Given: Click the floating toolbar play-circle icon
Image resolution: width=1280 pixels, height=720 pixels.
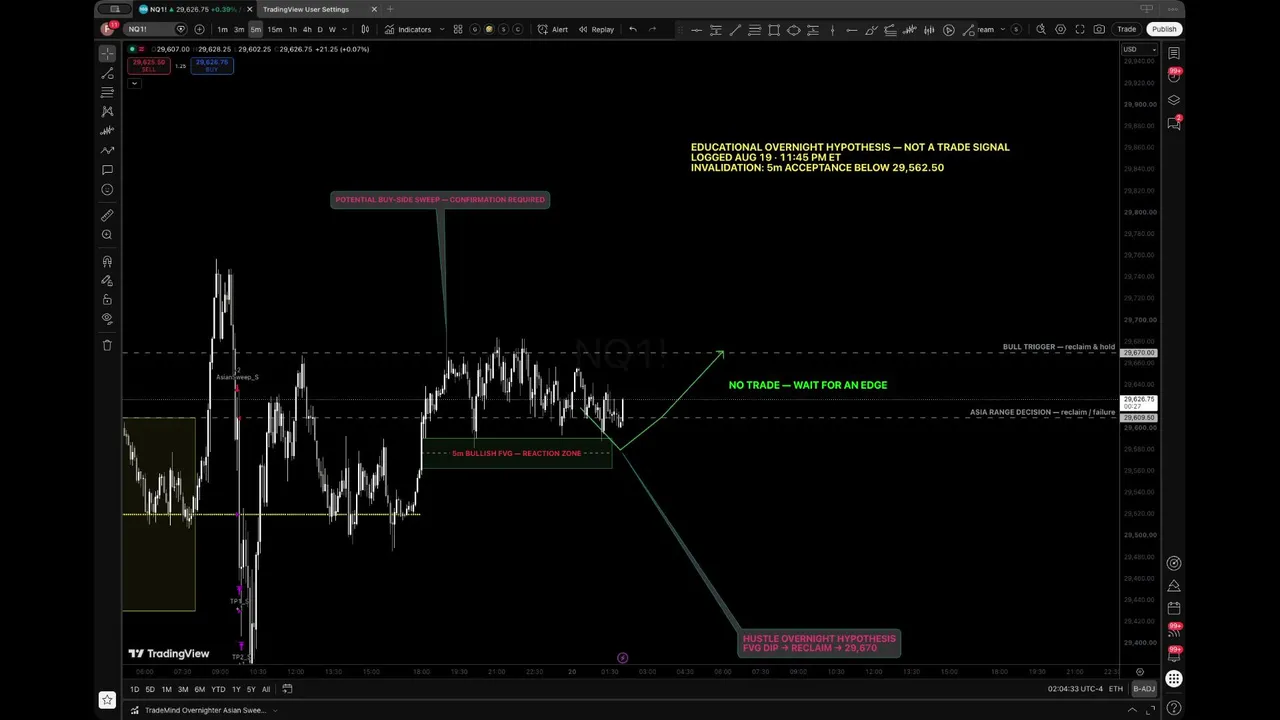Looking at the screenshot, I should tap(949, 30).
